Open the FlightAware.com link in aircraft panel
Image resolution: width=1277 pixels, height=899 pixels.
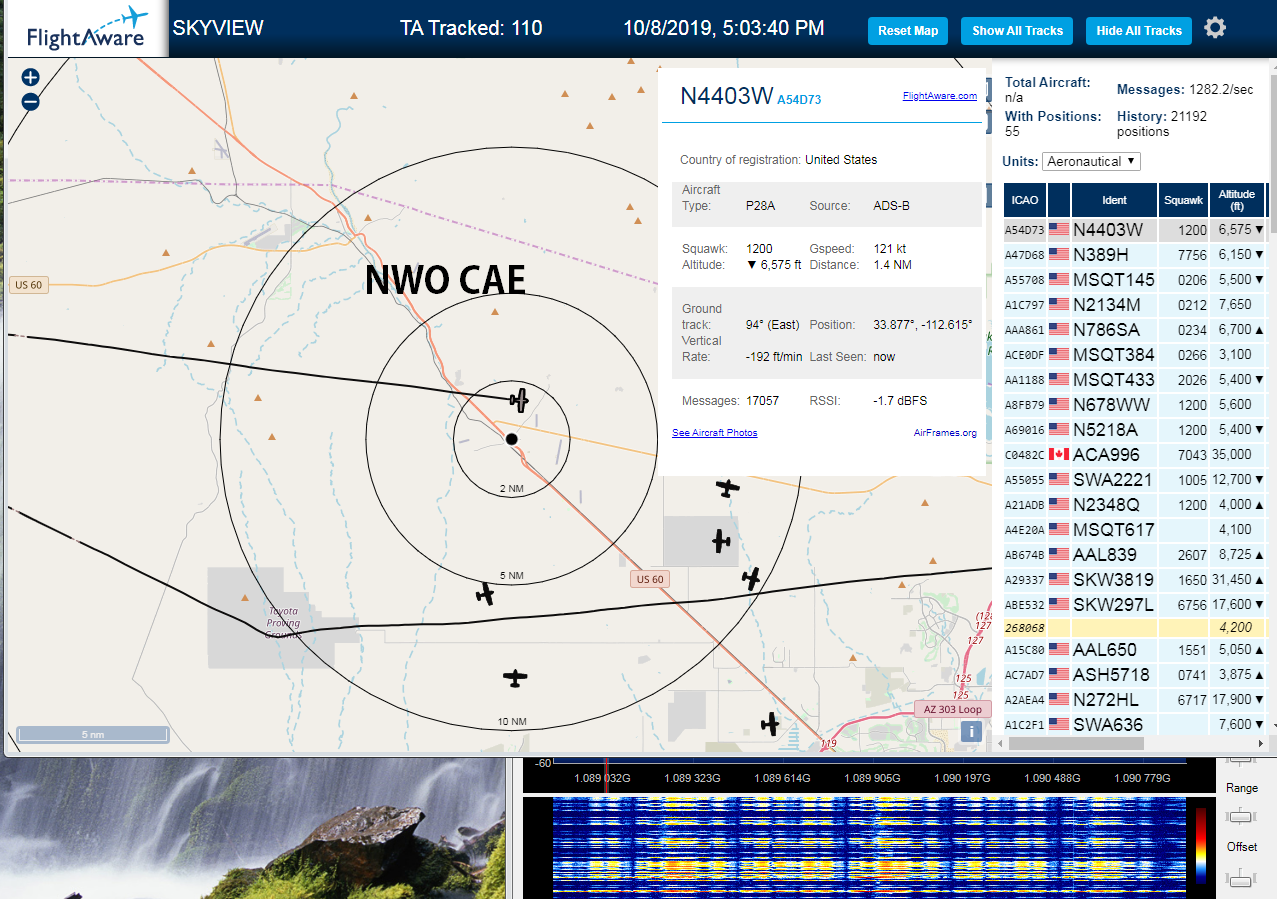tap(939, 96)
